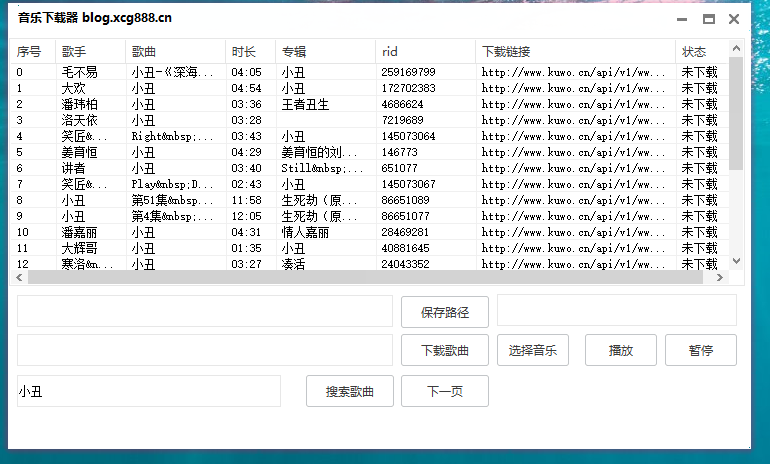Sort by 专辑 column header
Image resolution: width=770 pixels, height=464 pixels.
coord(326,52)
